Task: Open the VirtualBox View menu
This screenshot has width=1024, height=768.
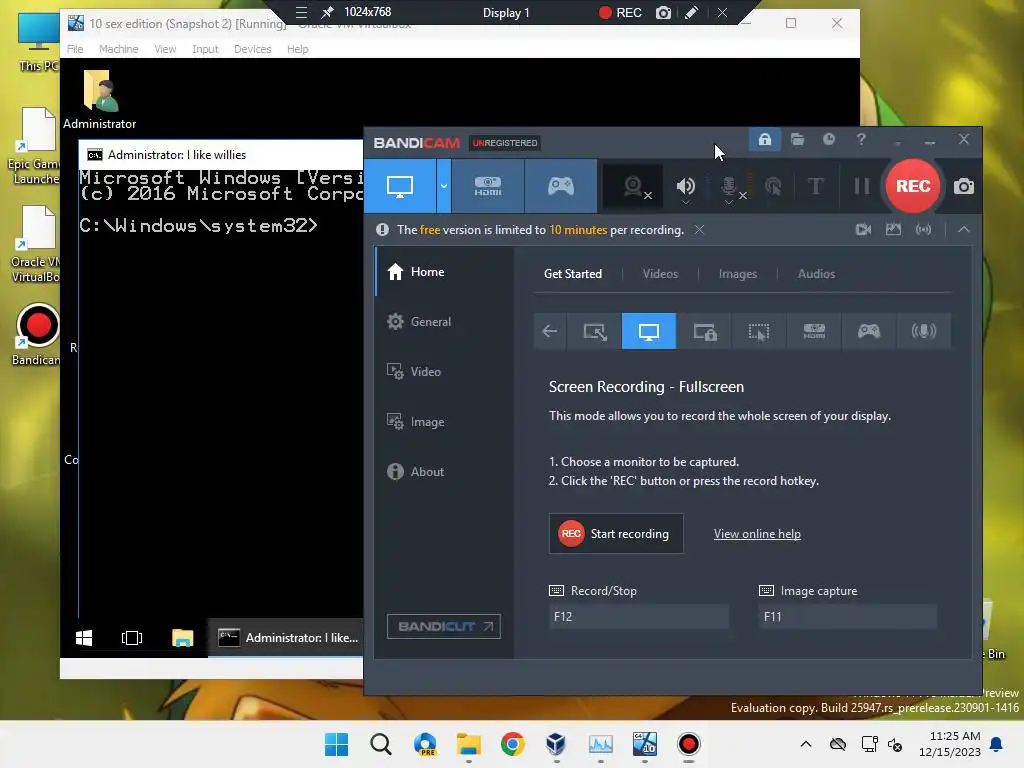Action: pos(165,49)
